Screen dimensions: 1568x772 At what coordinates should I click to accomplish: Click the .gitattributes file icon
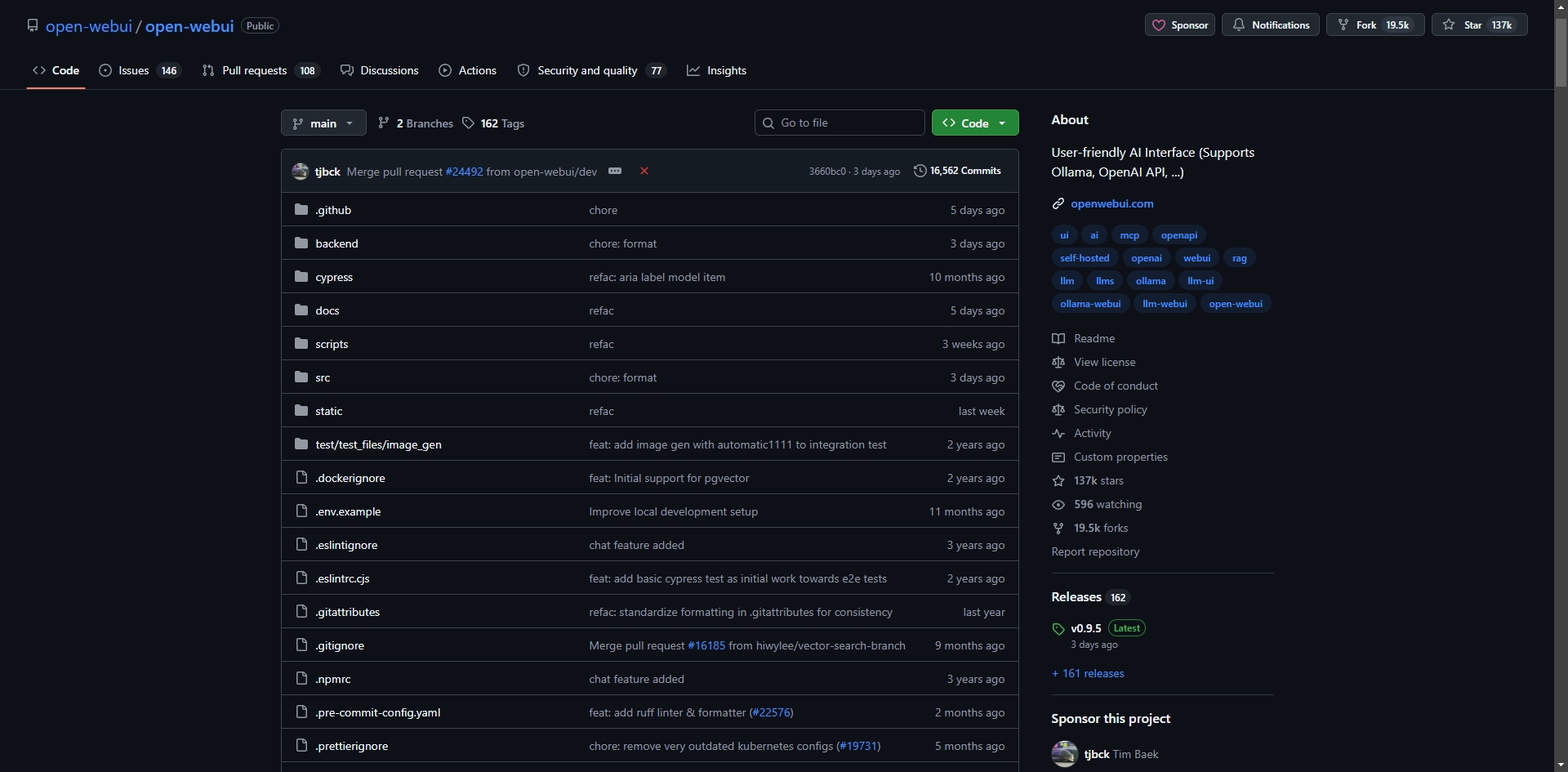point(301,612)
